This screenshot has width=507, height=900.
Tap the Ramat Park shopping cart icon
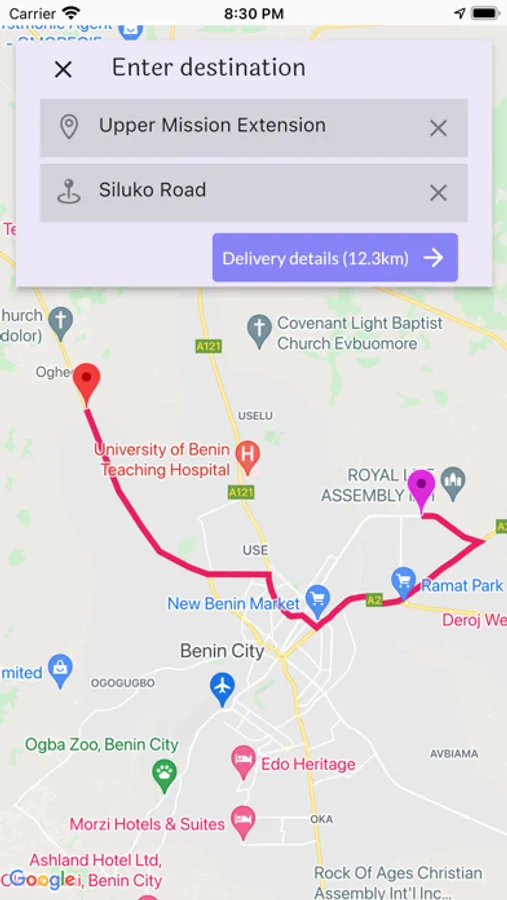point(403,581)
